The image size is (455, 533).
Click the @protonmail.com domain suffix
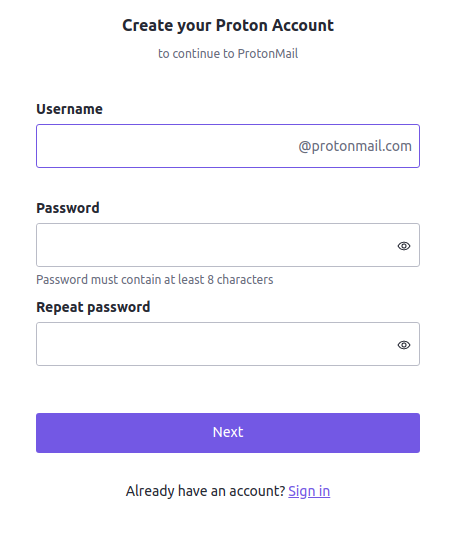coord(355,146)
